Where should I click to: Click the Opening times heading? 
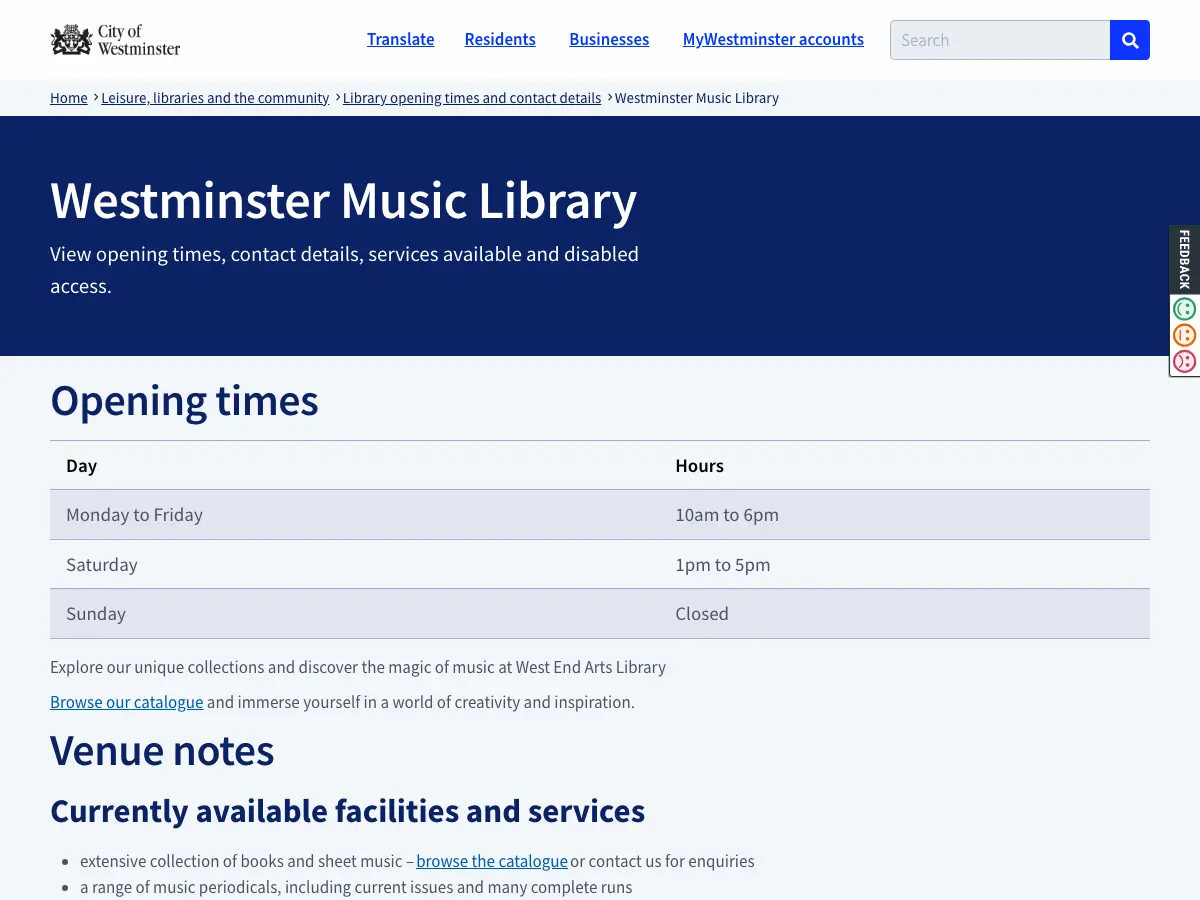(x=184, y=400)
